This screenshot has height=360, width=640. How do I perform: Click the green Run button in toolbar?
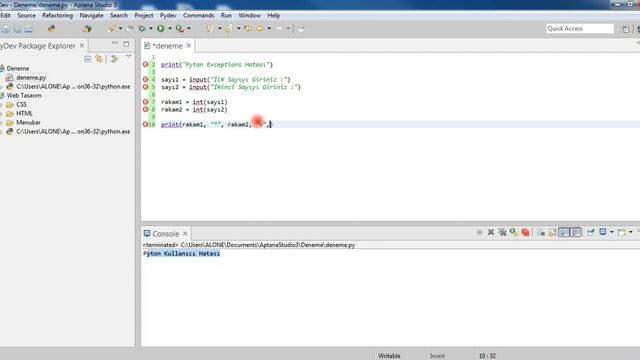click(x=161, y=29)
